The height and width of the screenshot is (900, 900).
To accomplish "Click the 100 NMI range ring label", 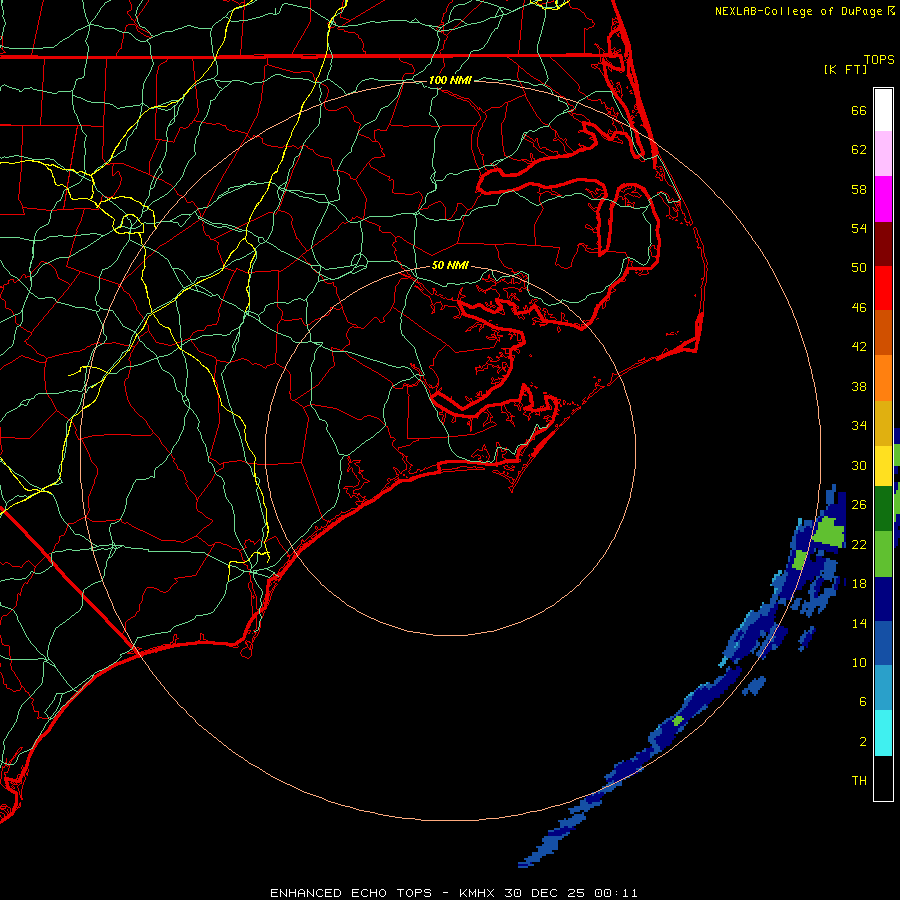I will (450, 80).
